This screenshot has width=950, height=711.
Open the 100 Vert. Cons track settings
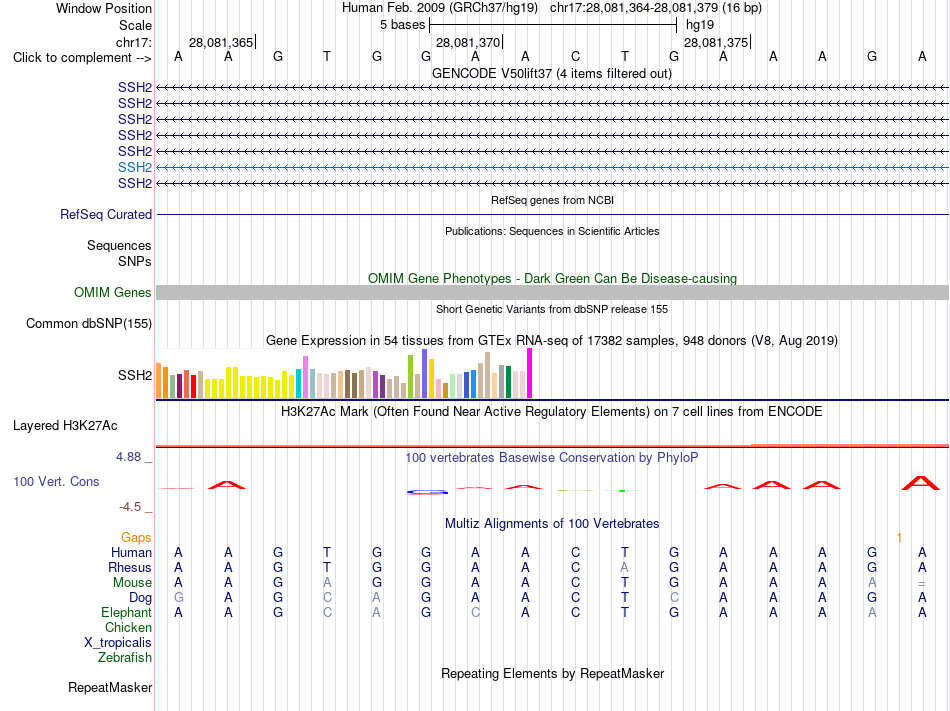click(x=56, y=481)
